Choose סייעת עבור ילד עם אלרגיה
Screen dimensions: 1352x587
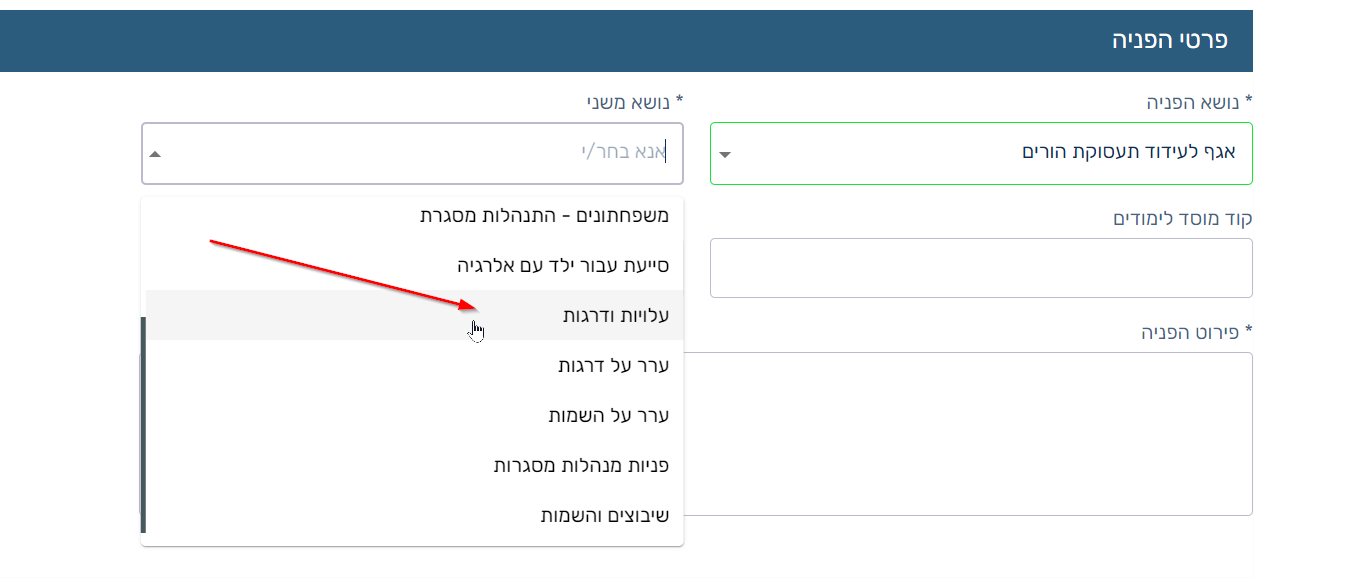click(563, 265)
